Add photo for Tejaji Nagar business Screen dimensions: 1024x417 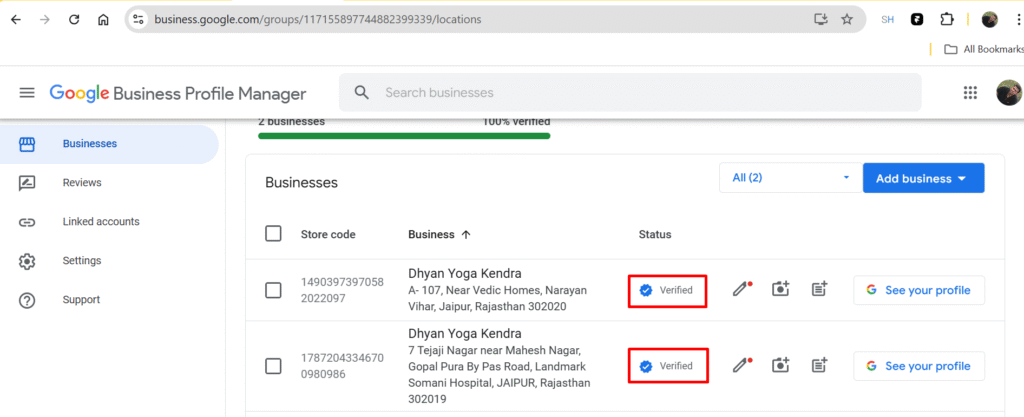point(780,366)
